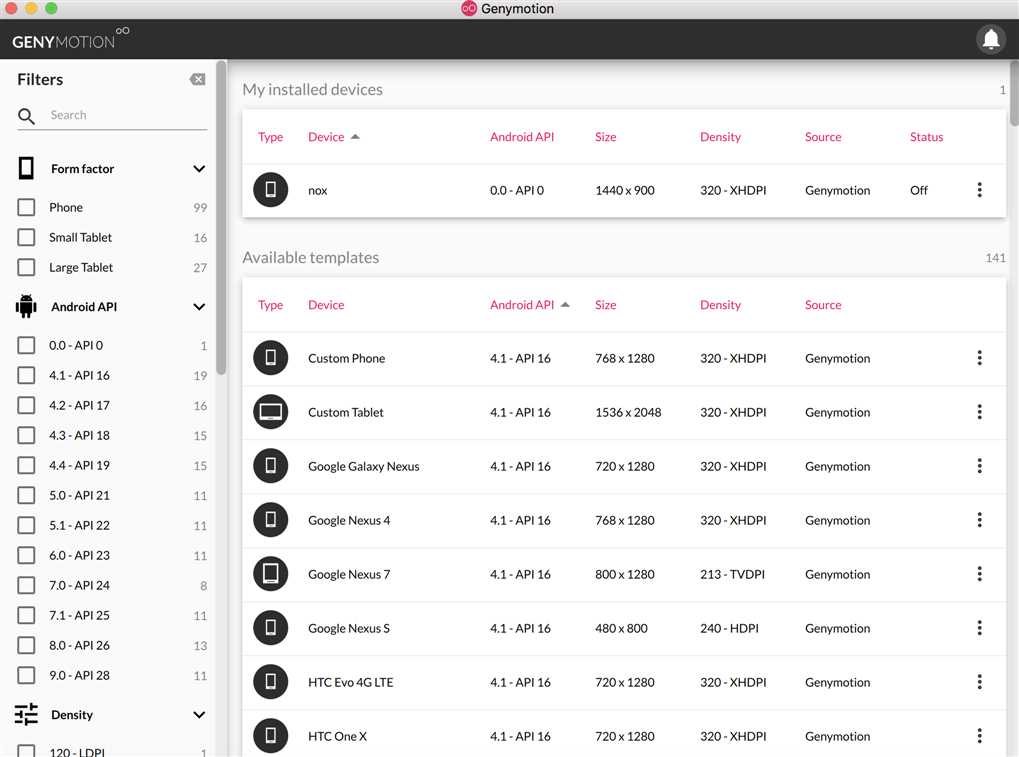Click the Custom Phone type icon

(270, 358)
